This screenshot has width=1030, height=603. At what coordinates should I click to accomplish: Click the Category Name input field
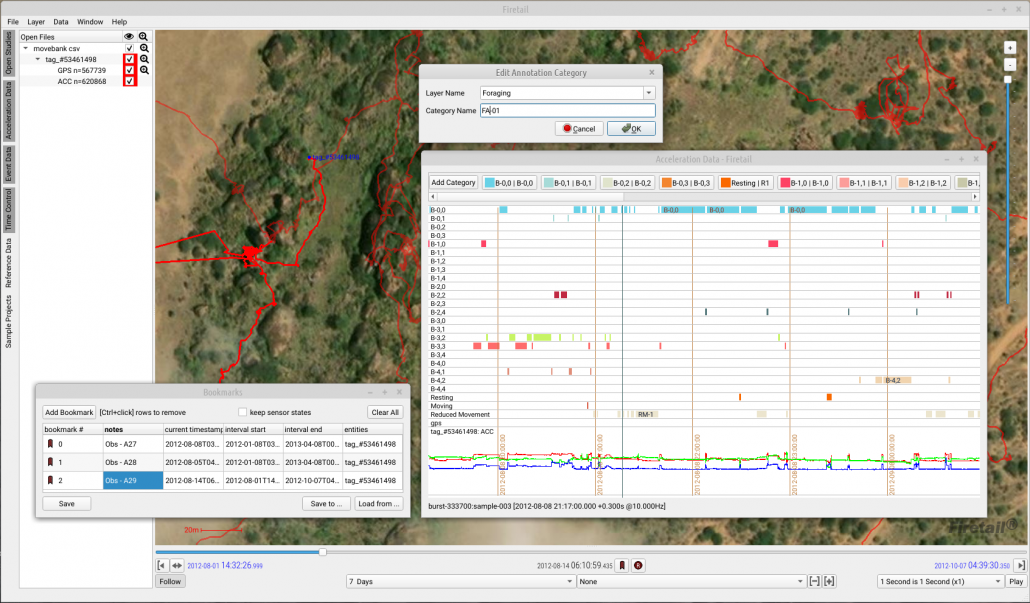click(568, 110)
